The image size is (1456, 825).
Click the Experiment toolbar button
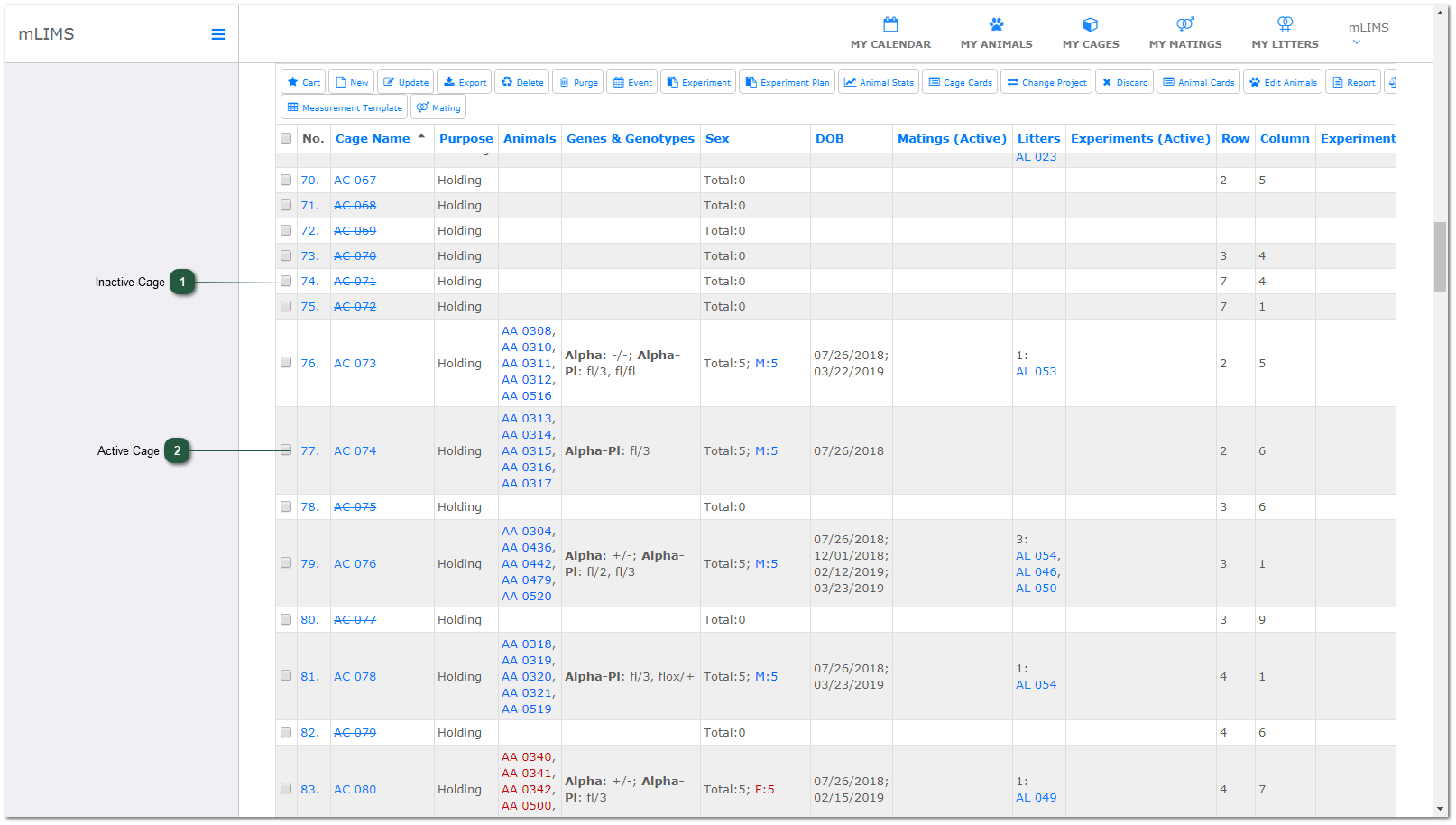coord(698,82)
